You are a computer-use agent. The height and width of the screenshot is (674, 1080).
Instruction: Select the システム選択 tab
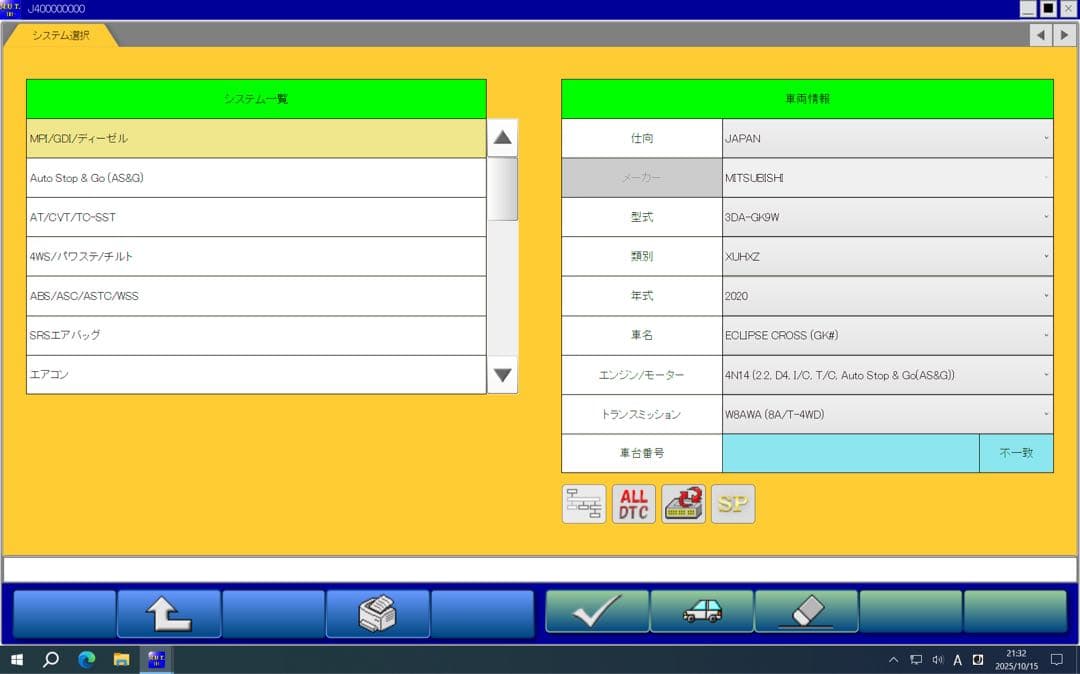coord(60,35)
